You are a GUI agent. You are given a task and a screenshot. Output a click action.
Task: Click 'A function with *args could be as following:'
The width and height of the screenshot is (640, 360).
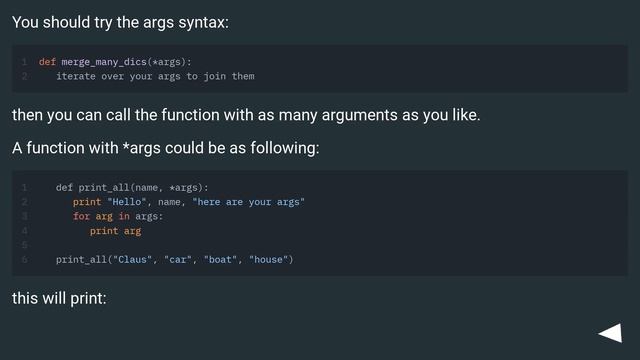click(x=166, y=148)
